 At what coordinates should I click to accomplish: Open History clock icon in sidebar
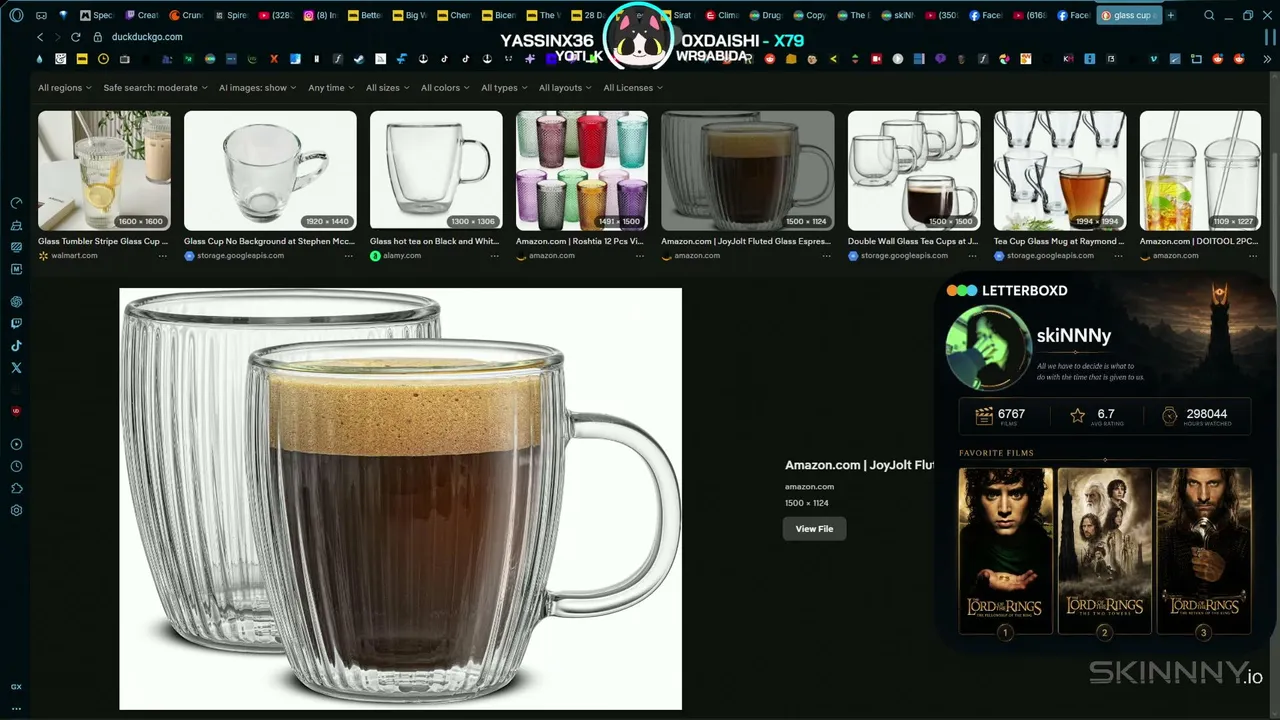(16, 466)
